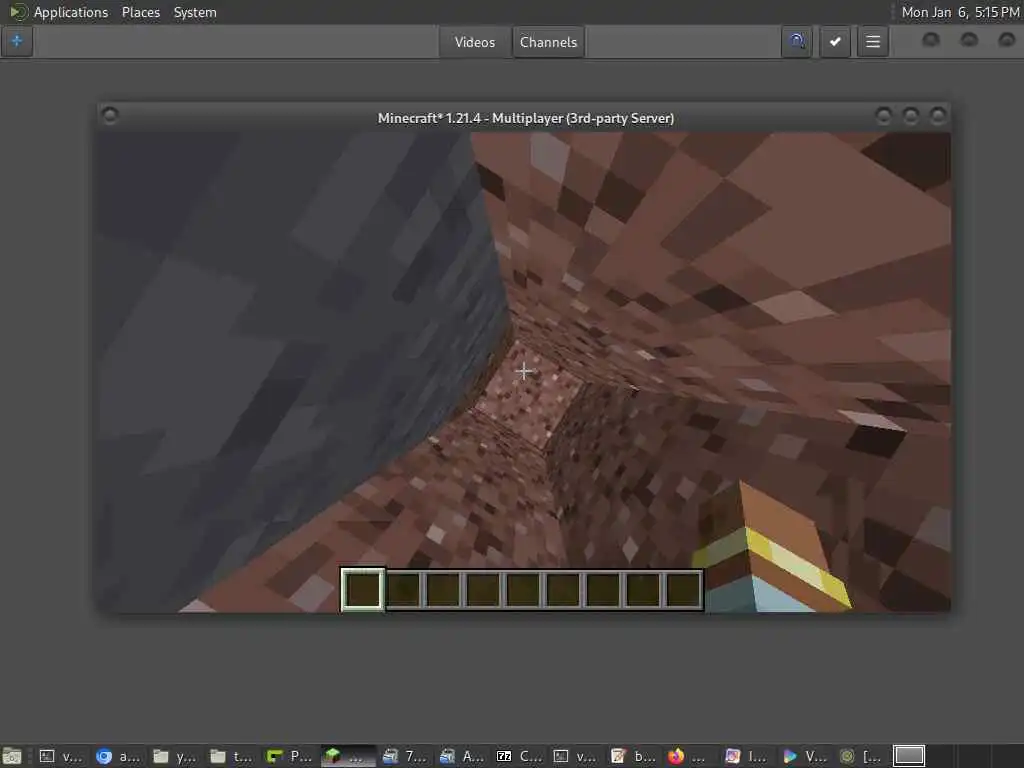Switch to the Videos tab
Image resolution: width=1024 pixels, height=768 pixels.
tap(475, 42)
